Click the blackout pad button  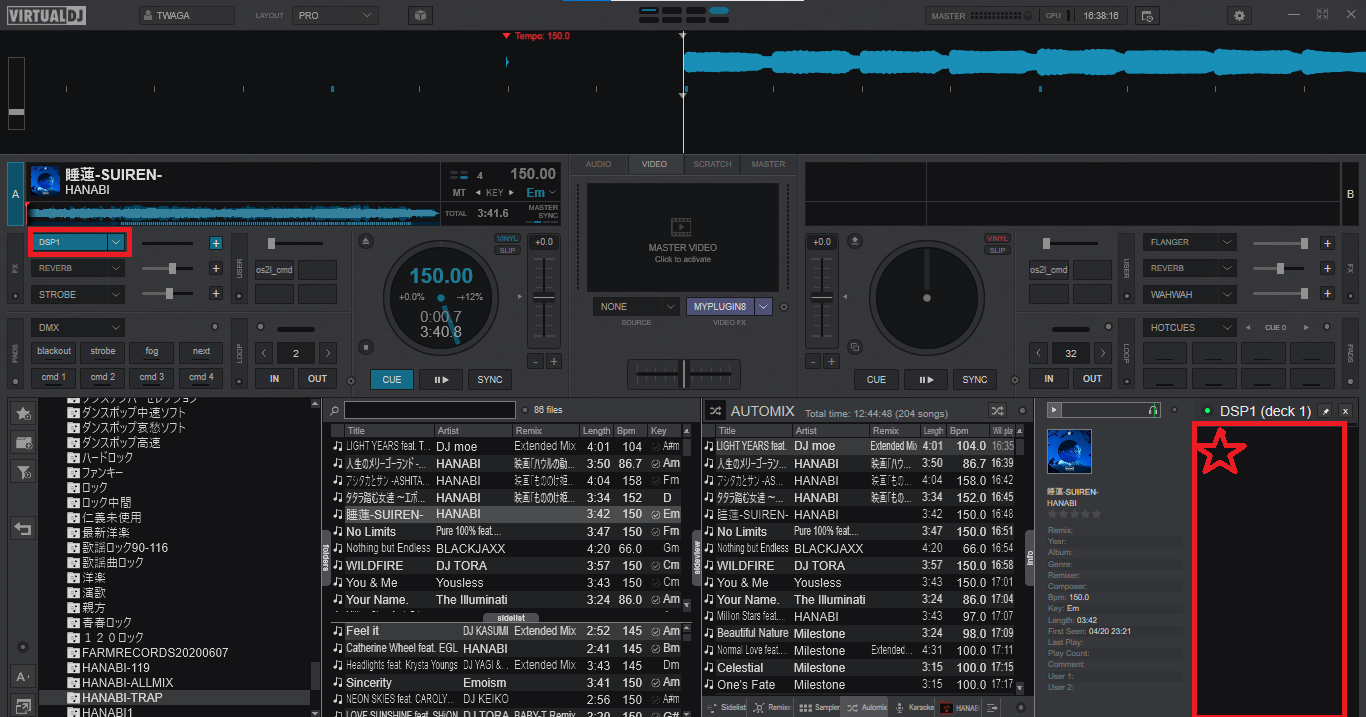[x=54, y=352]
